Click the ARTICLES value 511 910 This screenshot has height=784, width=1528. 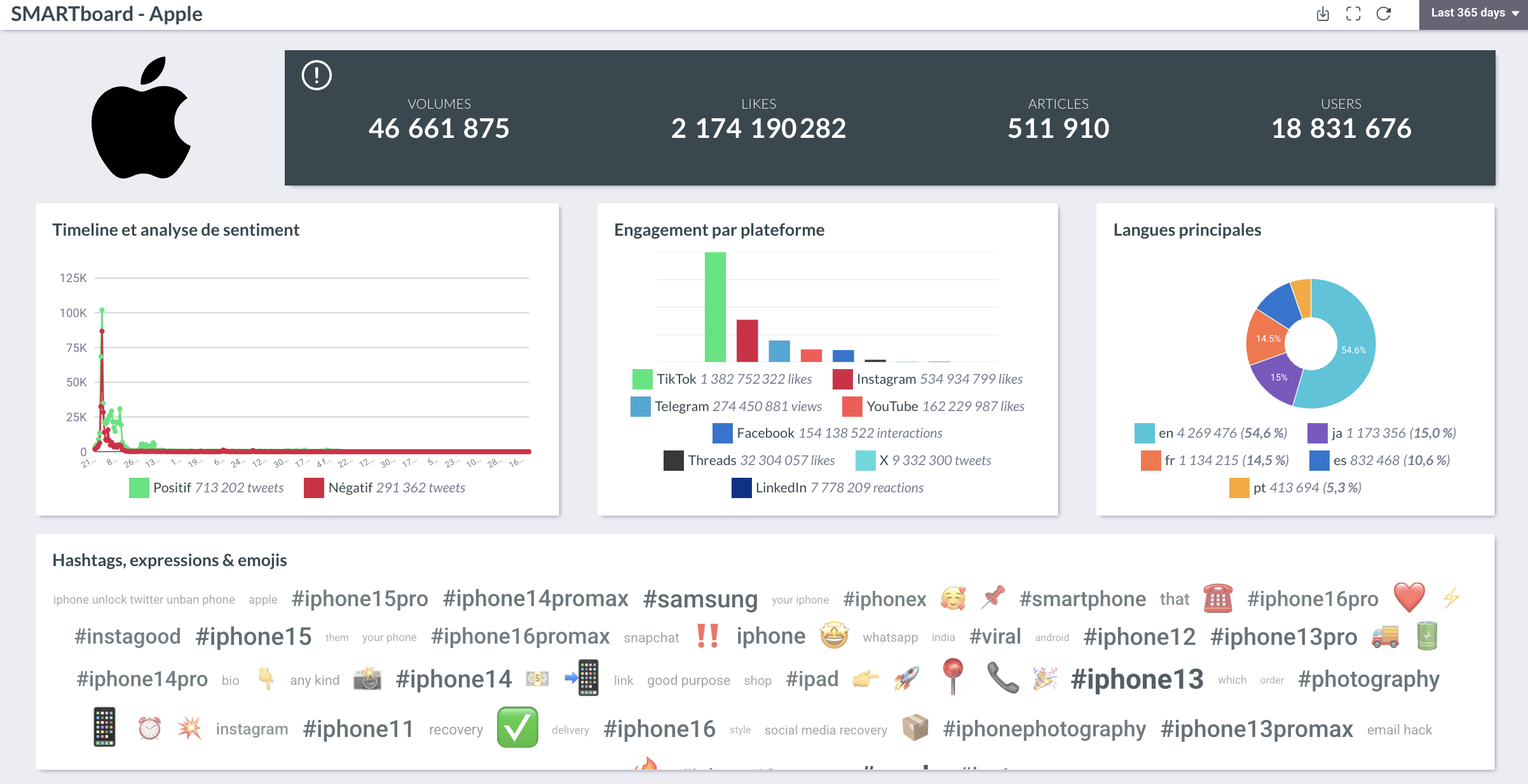pos(1058,128)
